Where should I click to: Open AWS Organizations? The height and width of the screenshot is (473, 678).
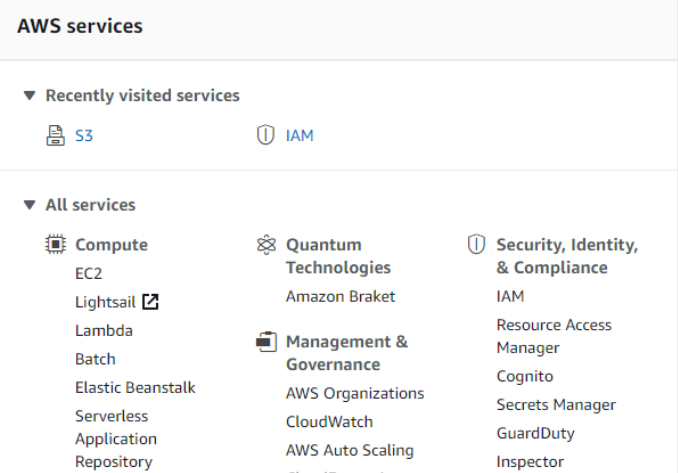tap(355, 393)
